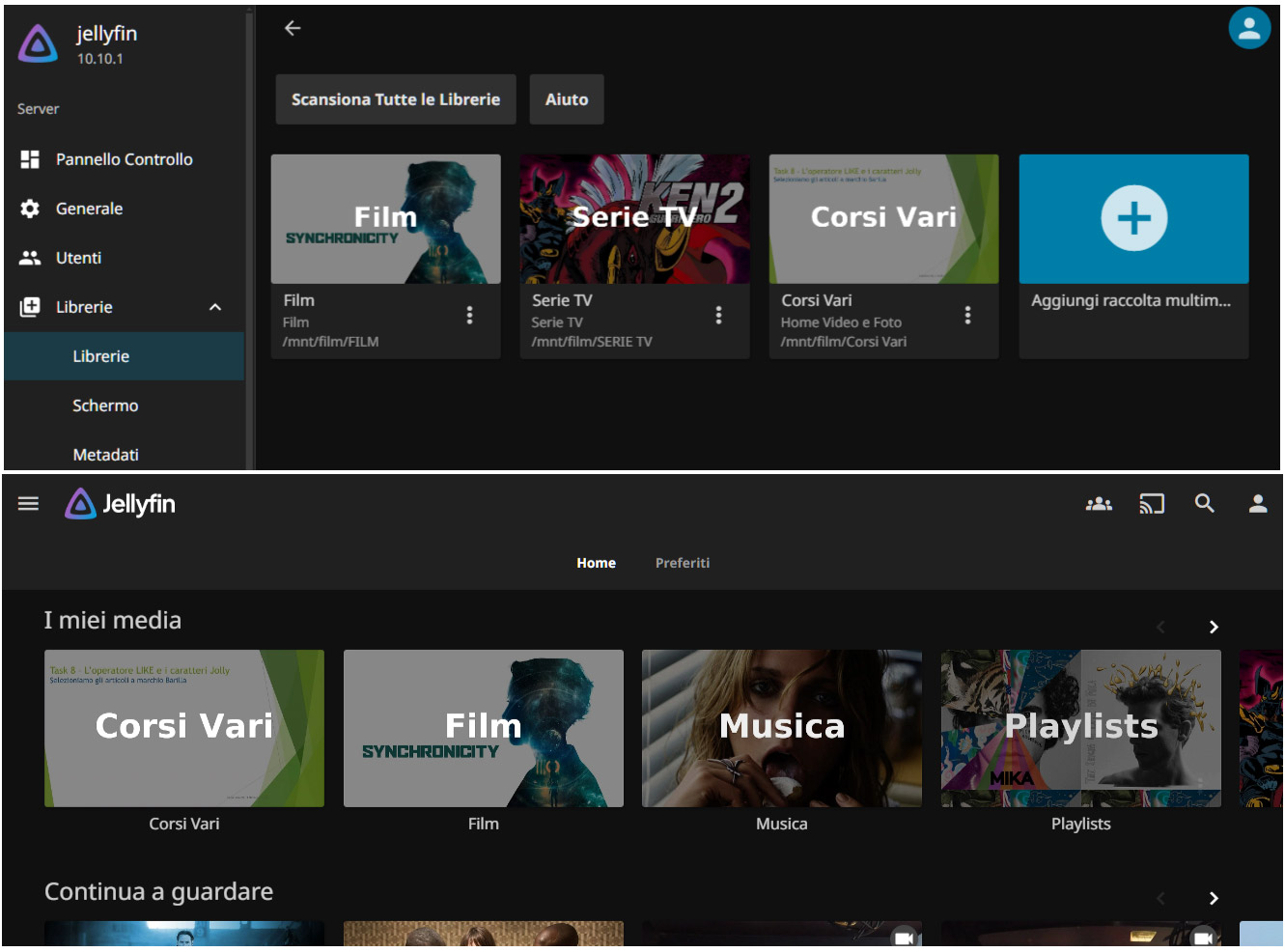
Task: Open three-dot menu for Corsi Vari library
Action: pyautogui.click(x=967, y=315)
